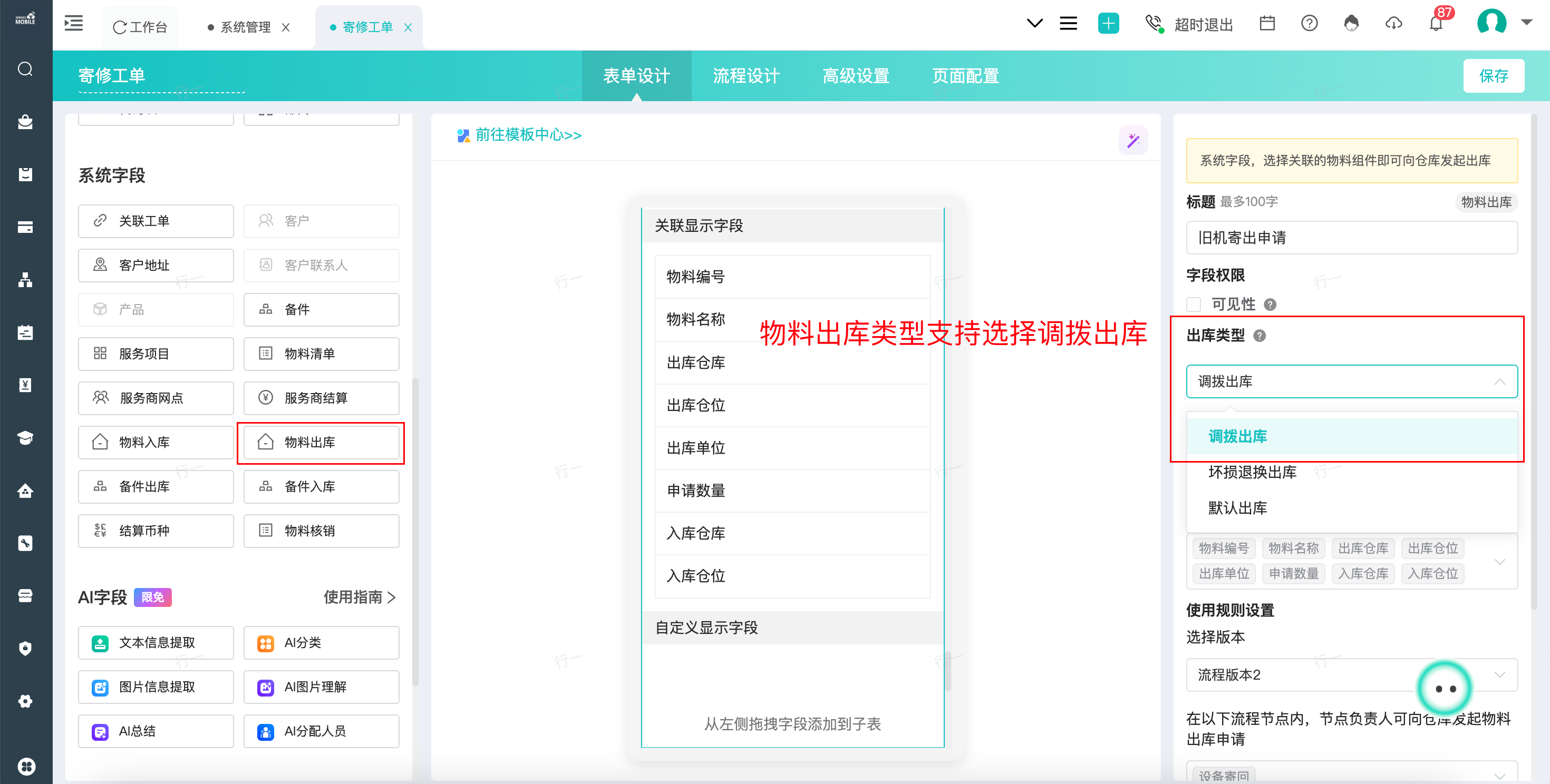Select the 物料出库 system field
This screenshot has height=784, width=1550.
[321, 443]
